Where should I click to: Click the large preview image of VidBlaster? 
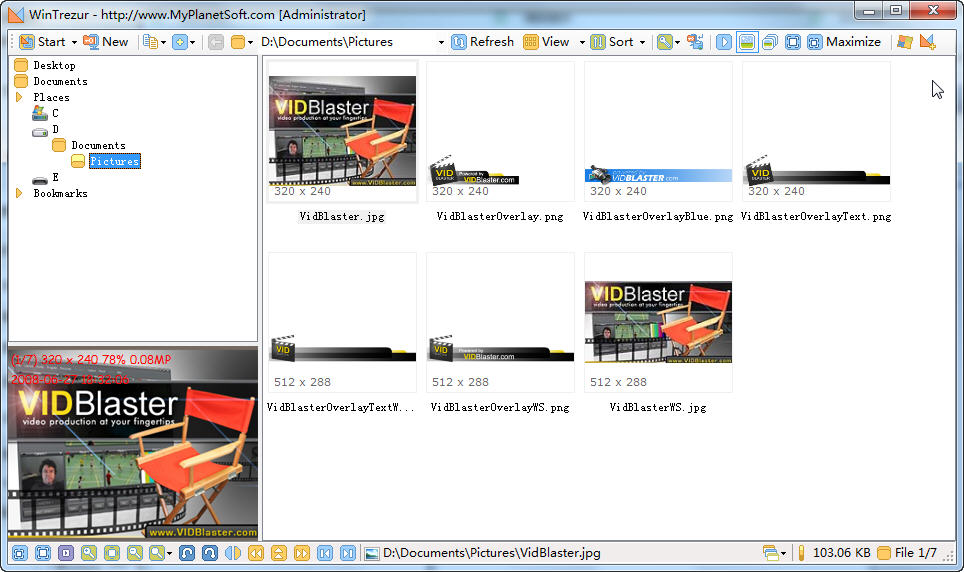coord(133,443)
